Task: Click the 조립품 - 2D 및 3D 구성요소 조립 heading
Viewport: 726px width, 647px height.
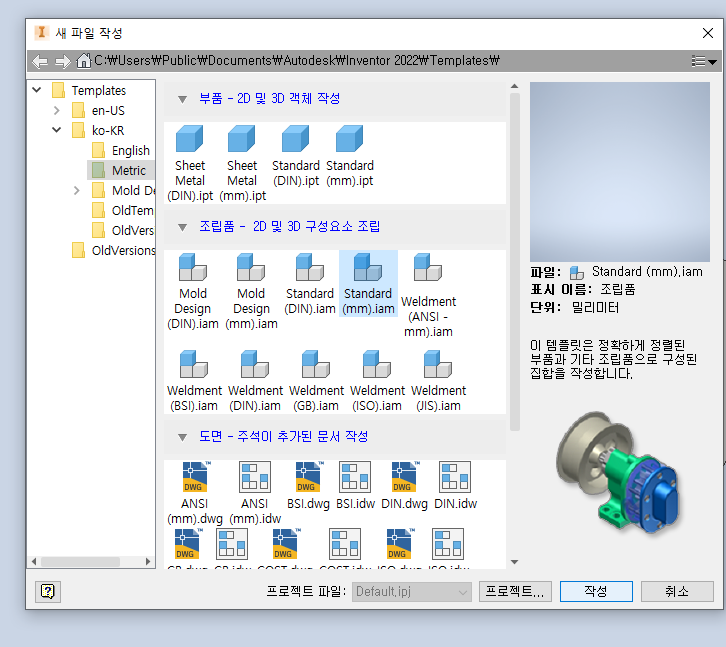Action: tap(290, 226)
